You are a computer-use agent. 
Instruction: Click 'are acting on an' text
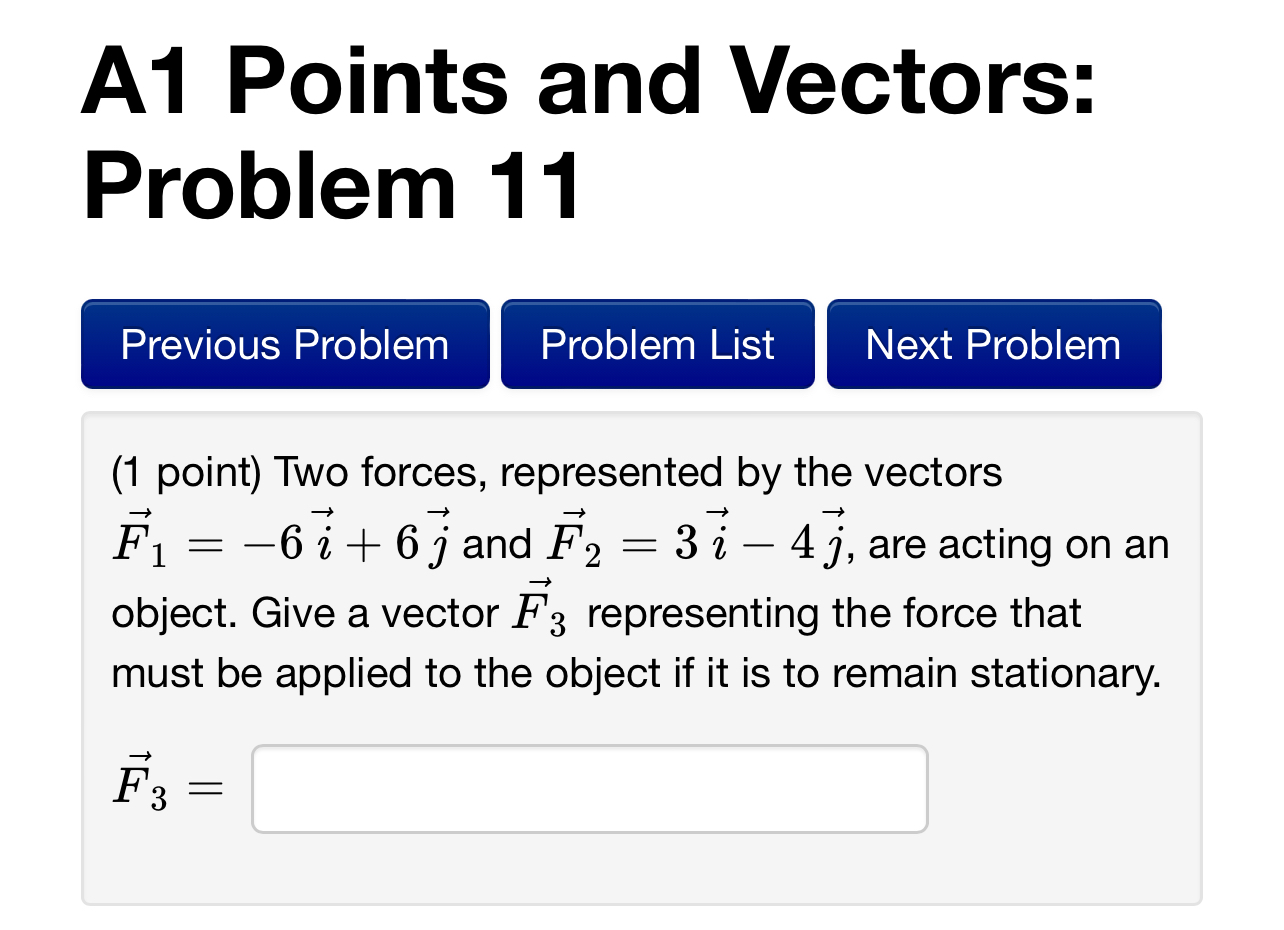[x=1019, y=545]
